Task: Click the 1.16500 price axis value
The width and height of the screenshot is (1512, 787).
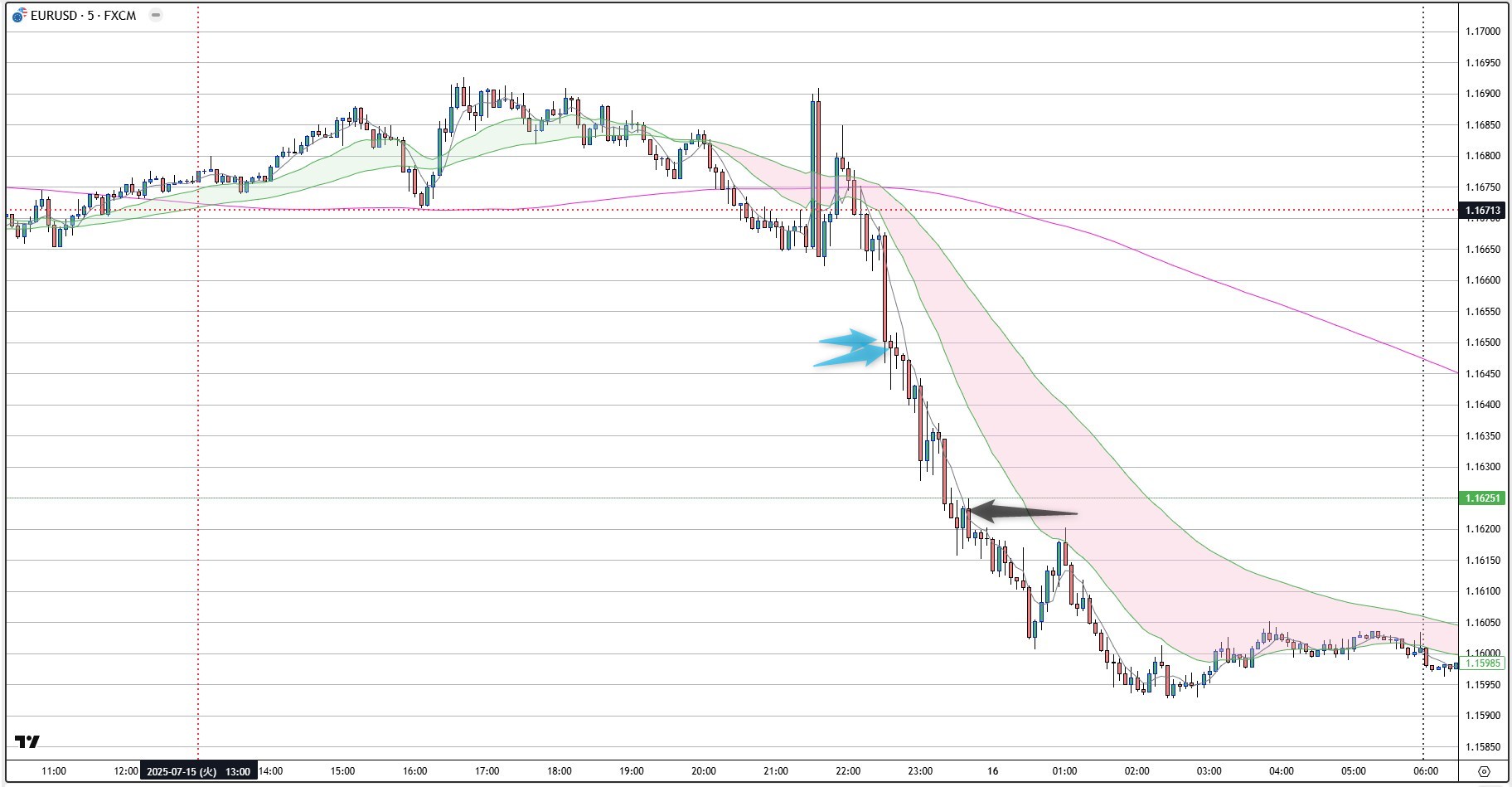Action: point(1483,342)
